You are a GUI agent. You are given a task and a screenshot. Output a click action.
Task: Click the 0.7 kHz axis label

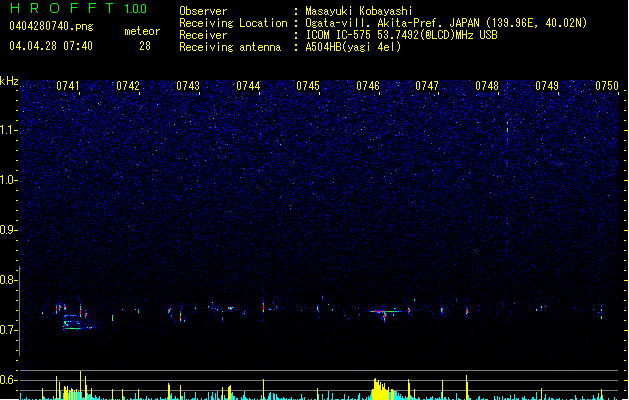tap(8, 330)
